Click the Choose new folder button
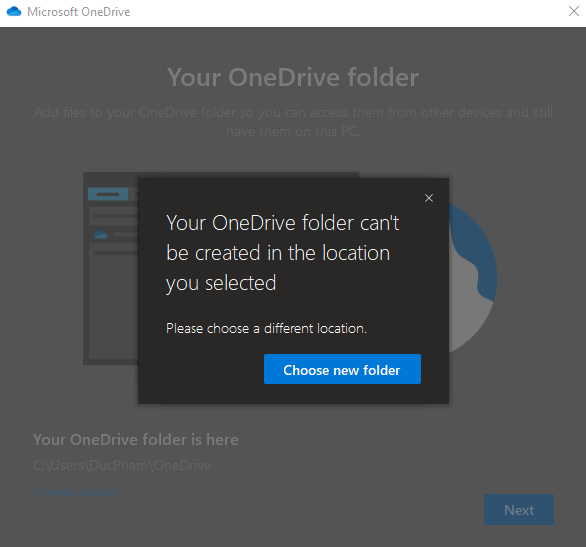The image size is (586, 547). [x=342, y=369]
